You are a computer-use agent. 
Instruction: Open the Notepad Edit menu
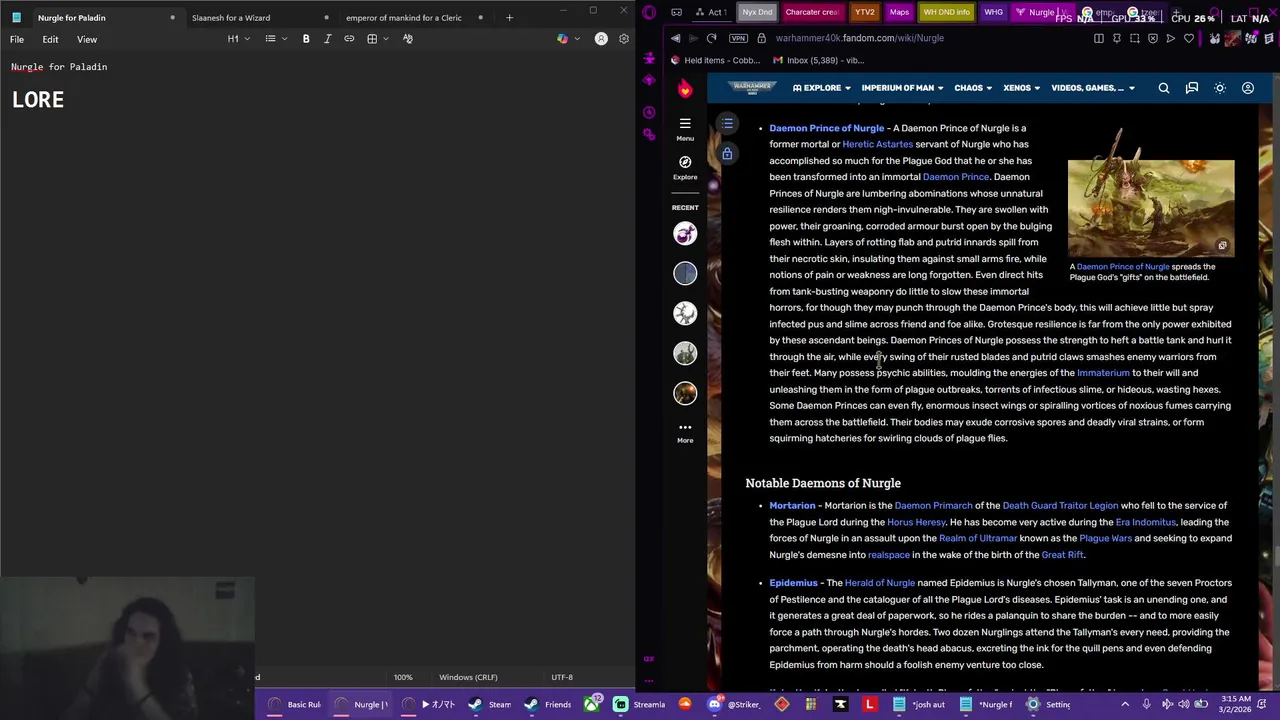coord(50,39)
